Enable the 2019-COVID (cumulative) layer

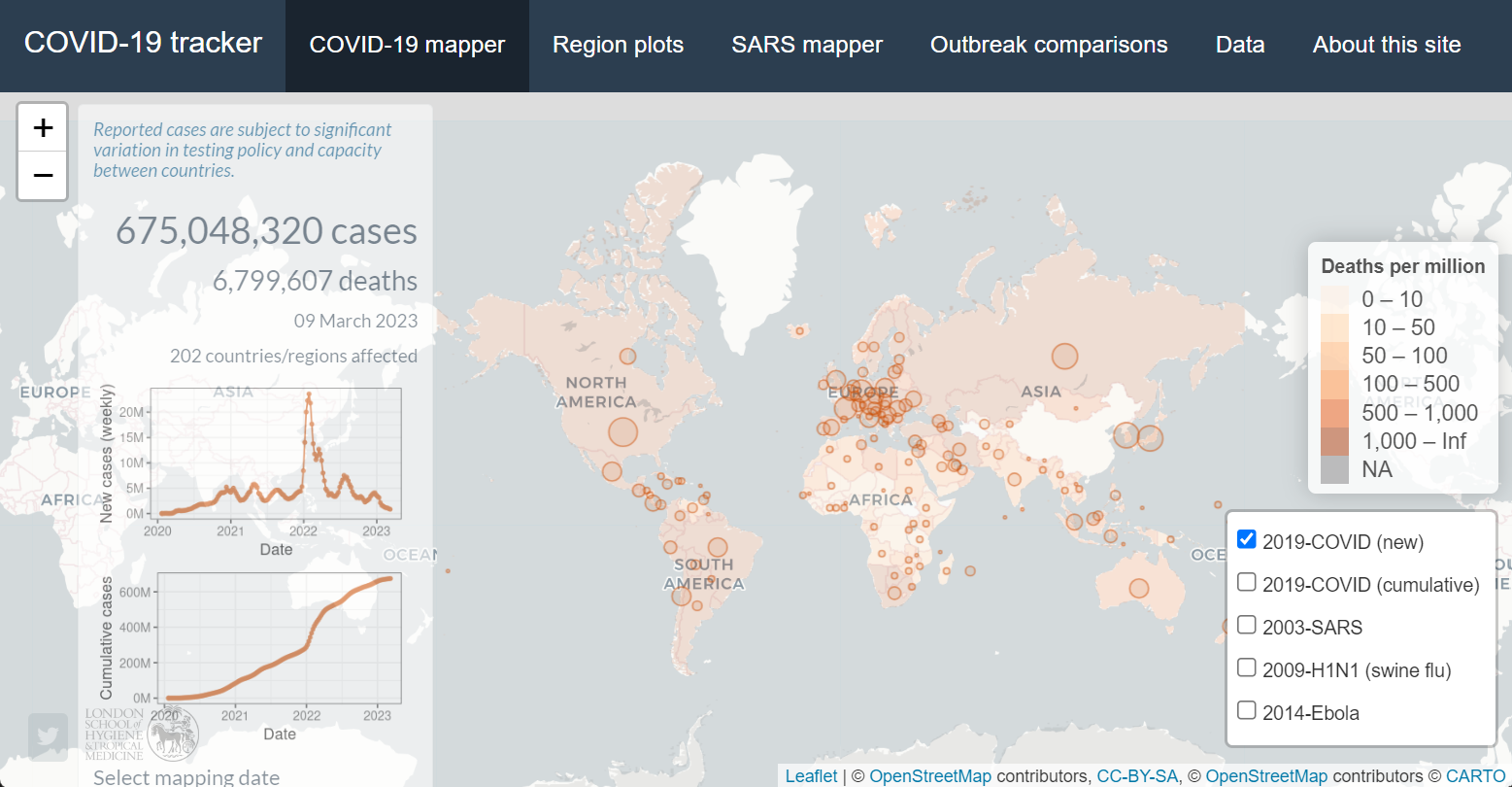point(1247,583)
